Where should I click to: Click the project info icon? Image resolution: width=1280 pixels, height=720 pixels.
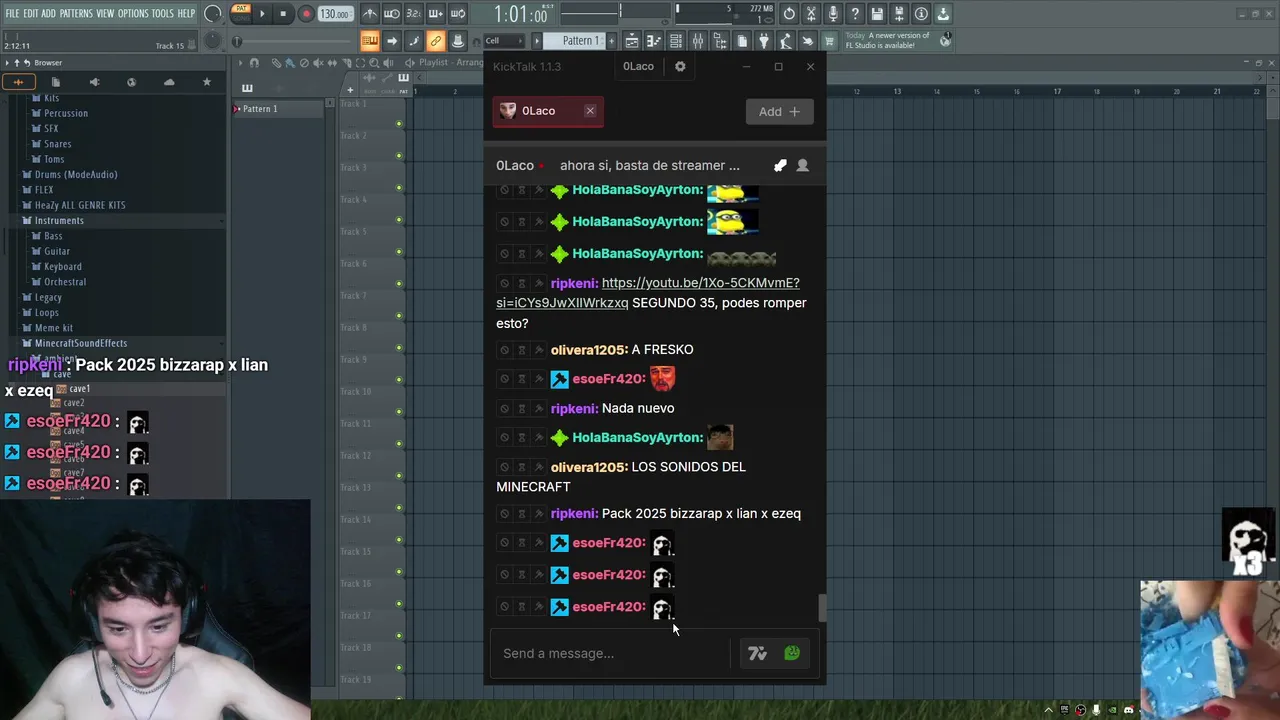point(921,14)
